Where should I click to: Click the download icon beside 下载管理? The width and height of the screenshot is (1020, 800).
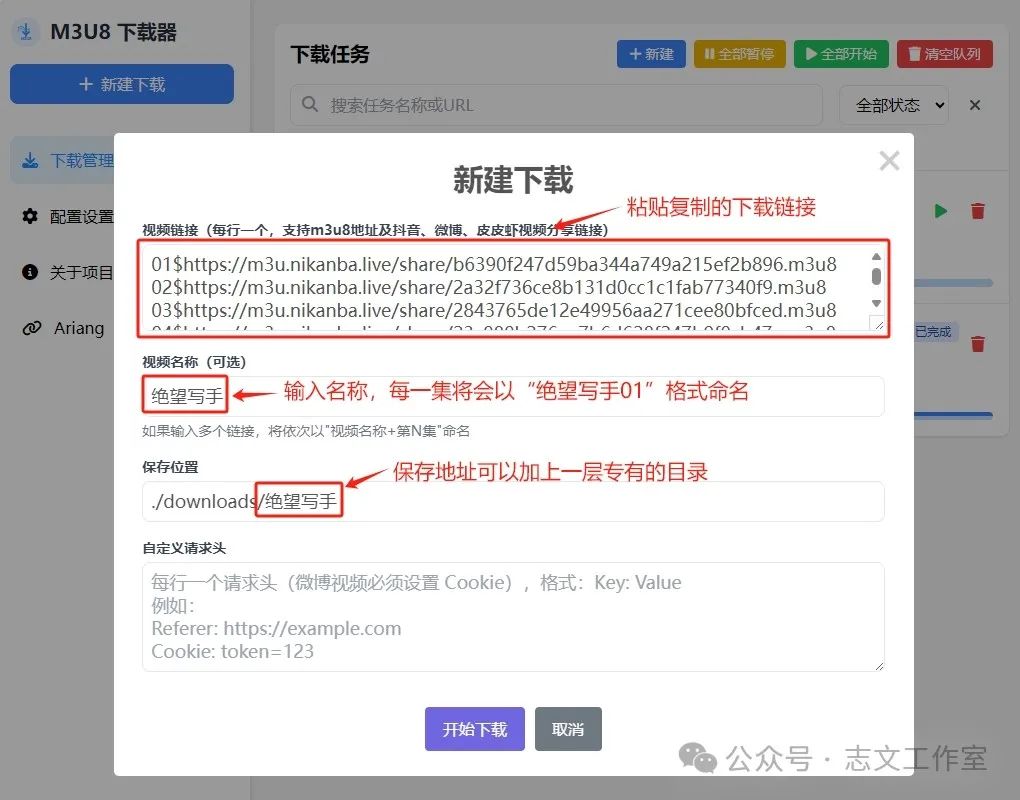point(30,160)
